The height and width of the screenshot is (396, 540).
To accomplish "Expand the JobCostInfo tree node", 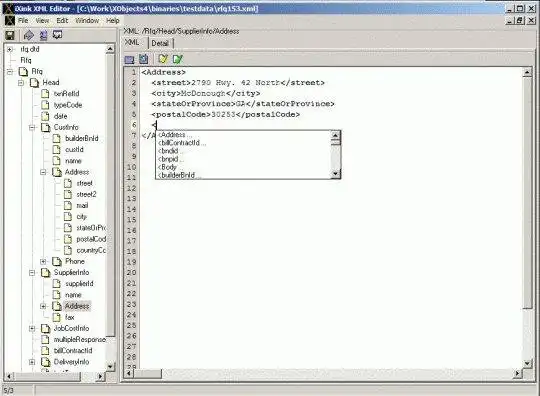I will coord(32,328).
